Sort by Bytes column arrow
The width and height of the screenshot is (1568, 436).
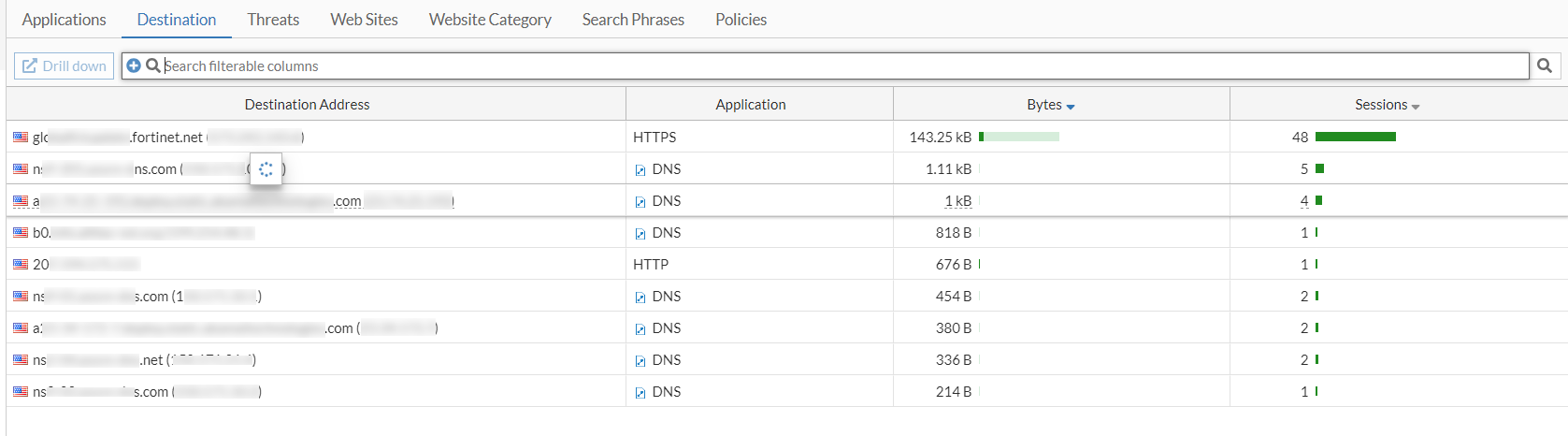click(x=1071, y=107)
